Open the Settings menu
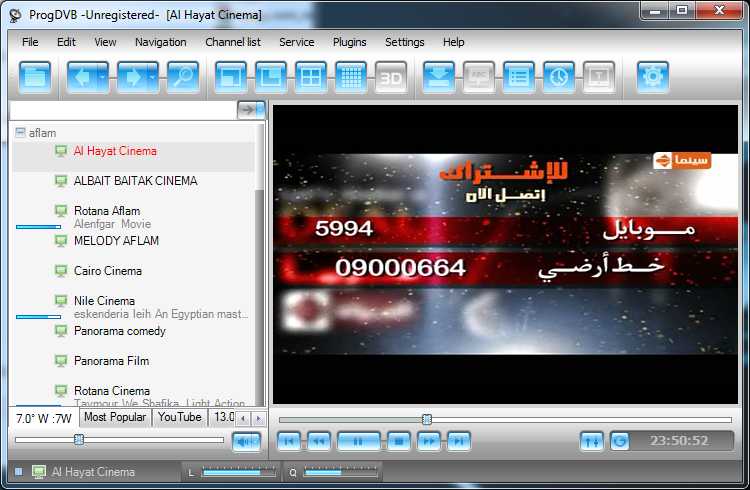This screenshot has height=490, width=750. tap(405, 42)
